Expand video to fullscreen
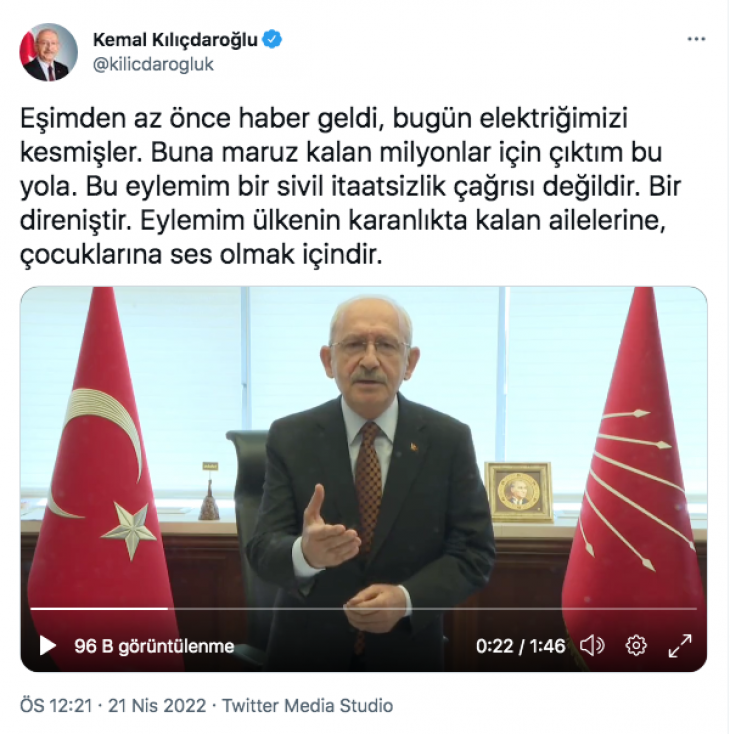 point(679,646)
